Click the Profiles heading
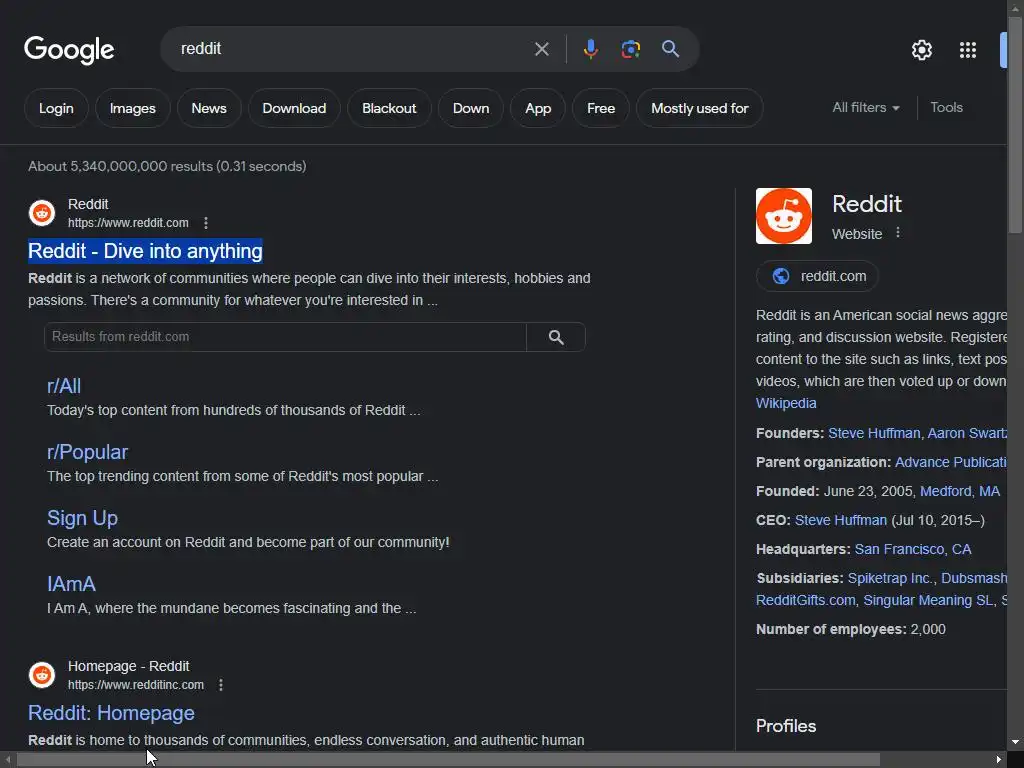The image size is (1024, 768). click(x=786, y=726)
